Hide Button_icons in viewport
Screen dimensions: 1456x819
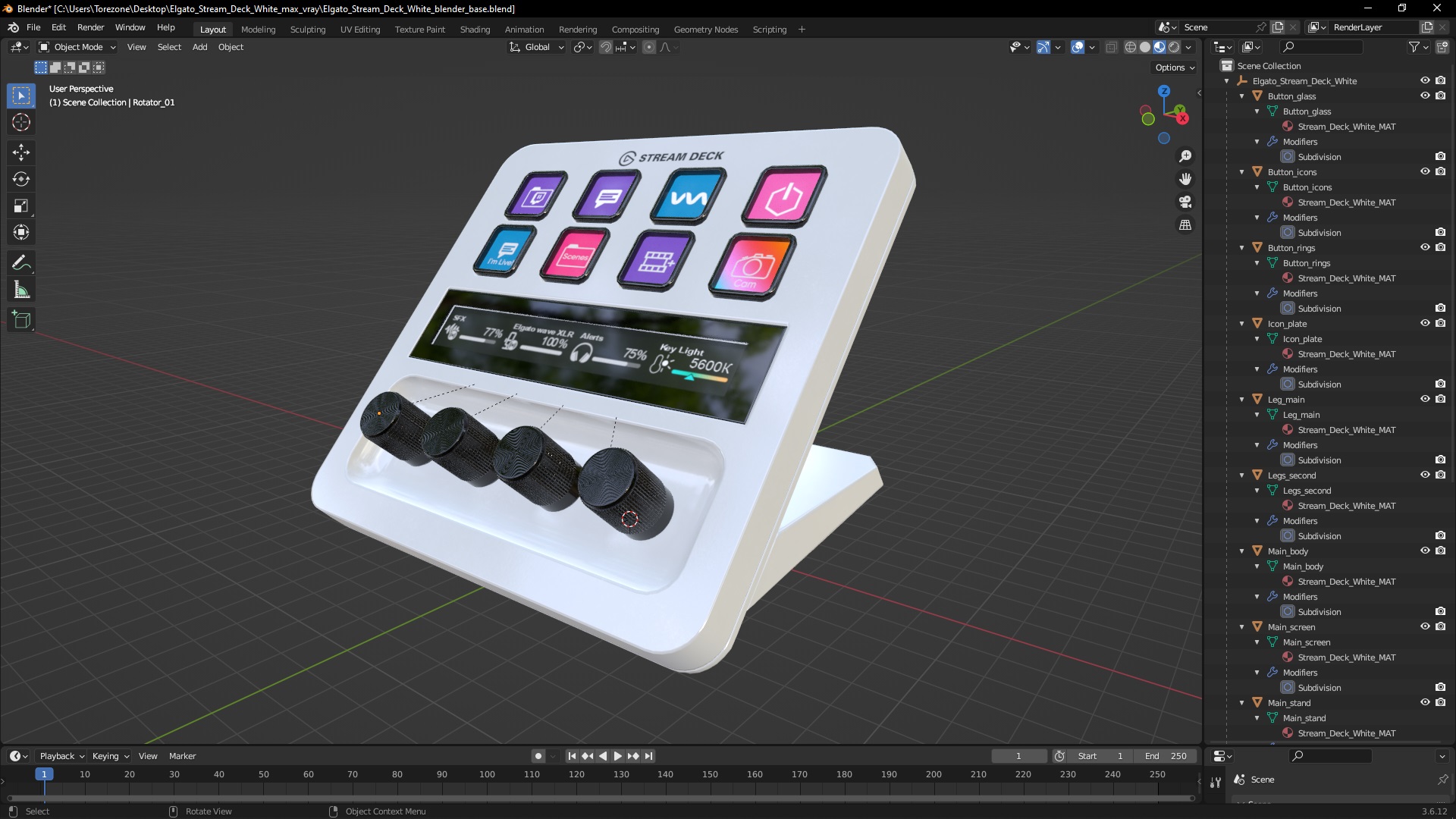click(1425, 172)
